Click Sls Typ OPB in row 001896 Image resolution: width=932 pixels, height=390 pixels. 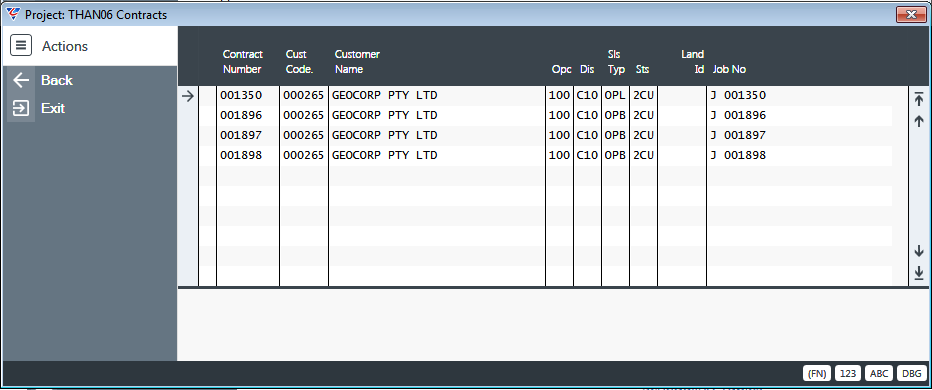click(615, 115)
